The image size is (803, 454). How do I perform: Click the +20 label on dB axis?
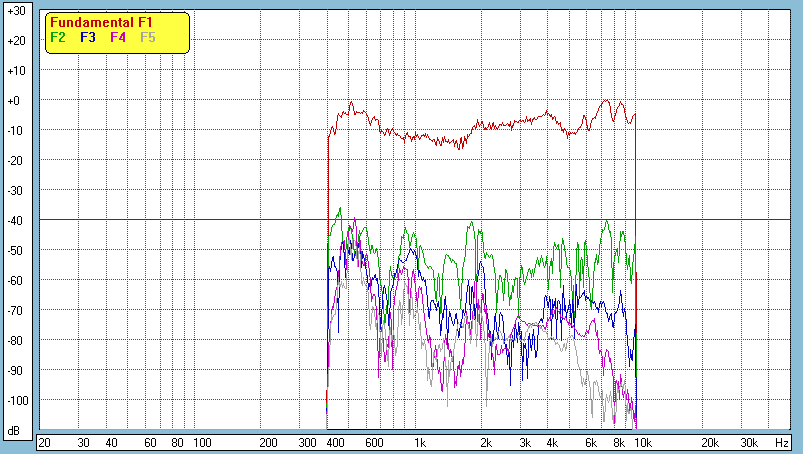[x=15, y=41]
